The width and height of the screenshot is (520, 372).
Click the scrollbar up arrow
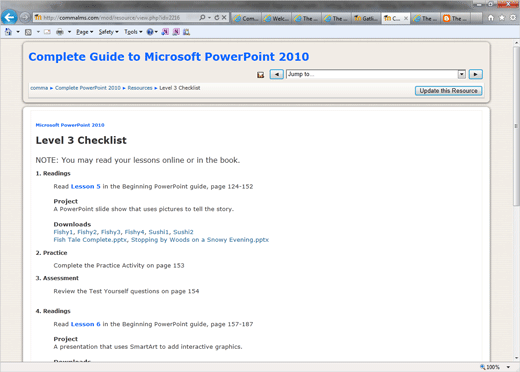click(516, 43)
